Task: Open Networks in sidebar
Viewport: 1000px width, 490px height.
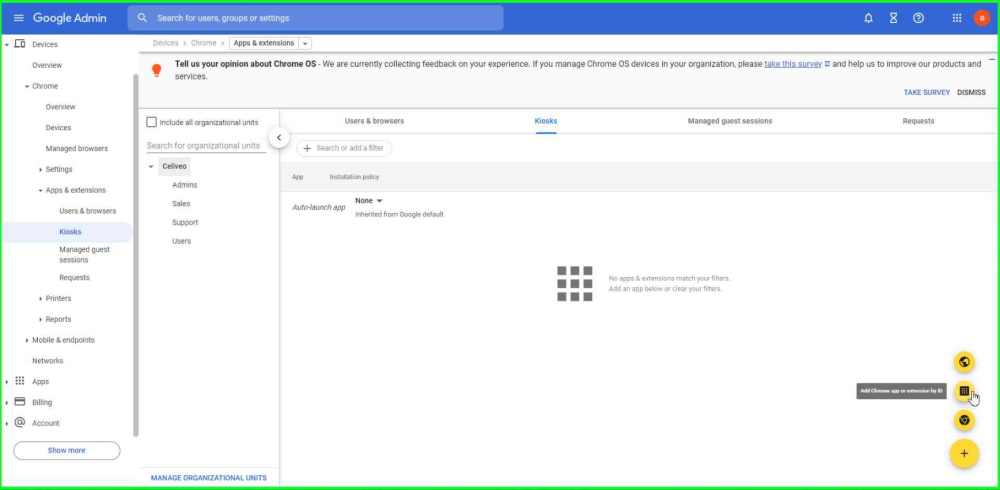Action: [x=48, y=360]
